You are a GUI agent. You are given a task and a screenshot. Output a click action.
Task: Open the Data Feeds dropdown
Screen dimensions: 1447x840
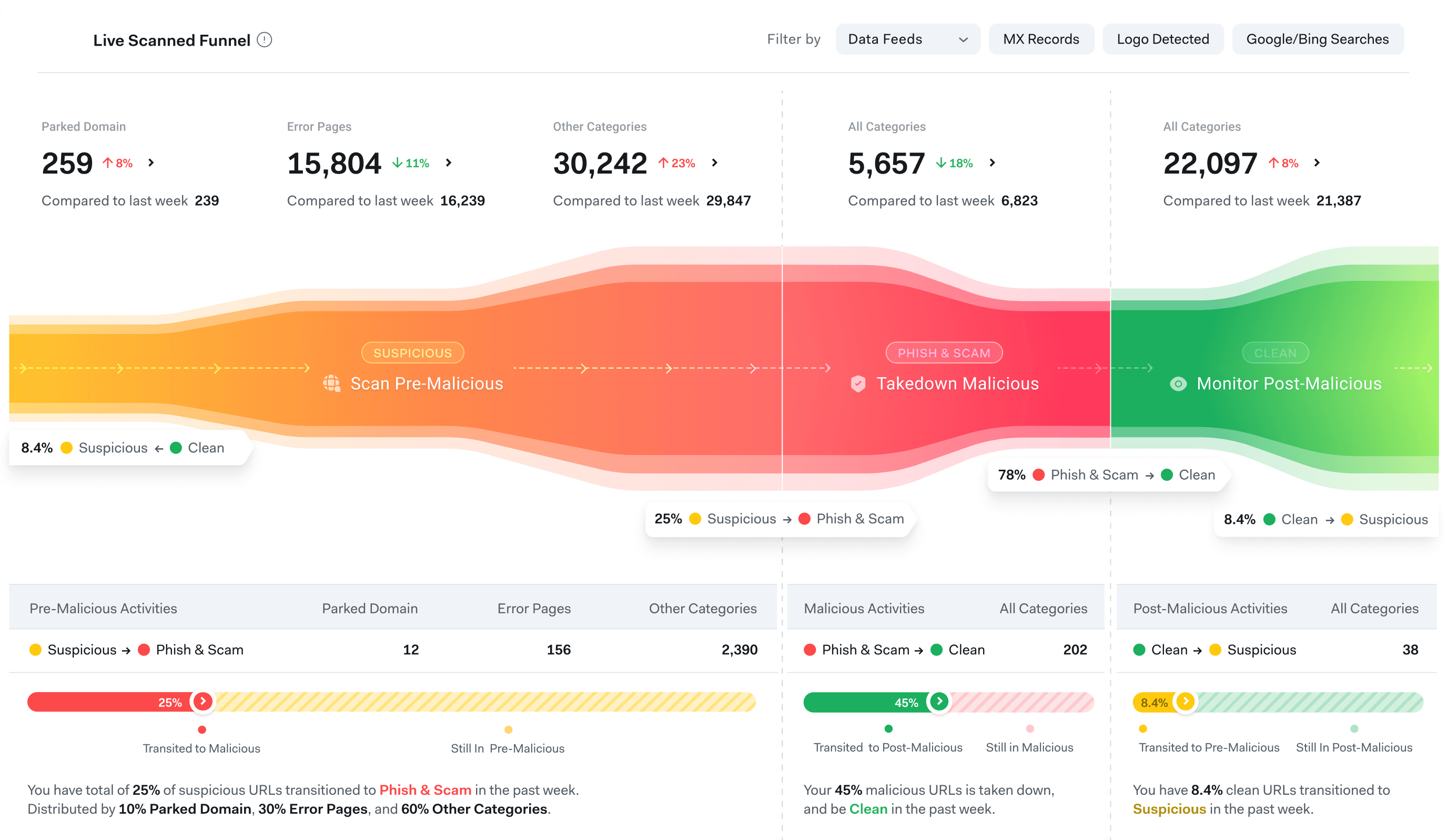(x=907, y=39)
